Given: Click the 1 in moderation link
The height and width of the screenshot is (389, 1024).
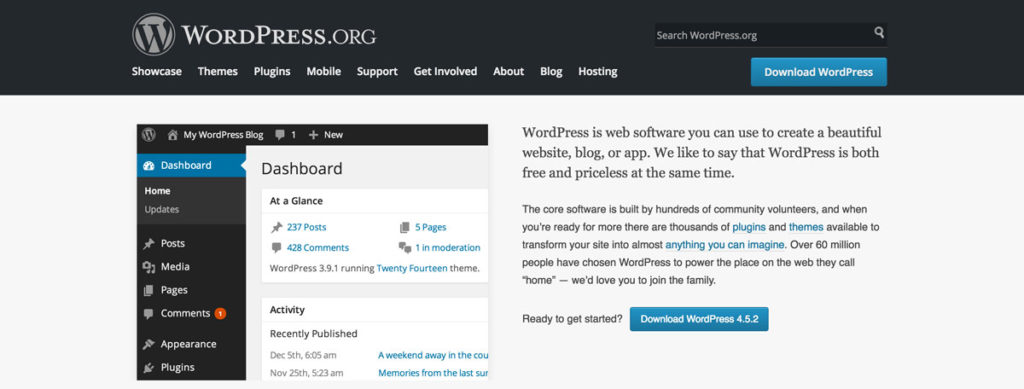Looking at the screenshot, I should pos(448,248).
